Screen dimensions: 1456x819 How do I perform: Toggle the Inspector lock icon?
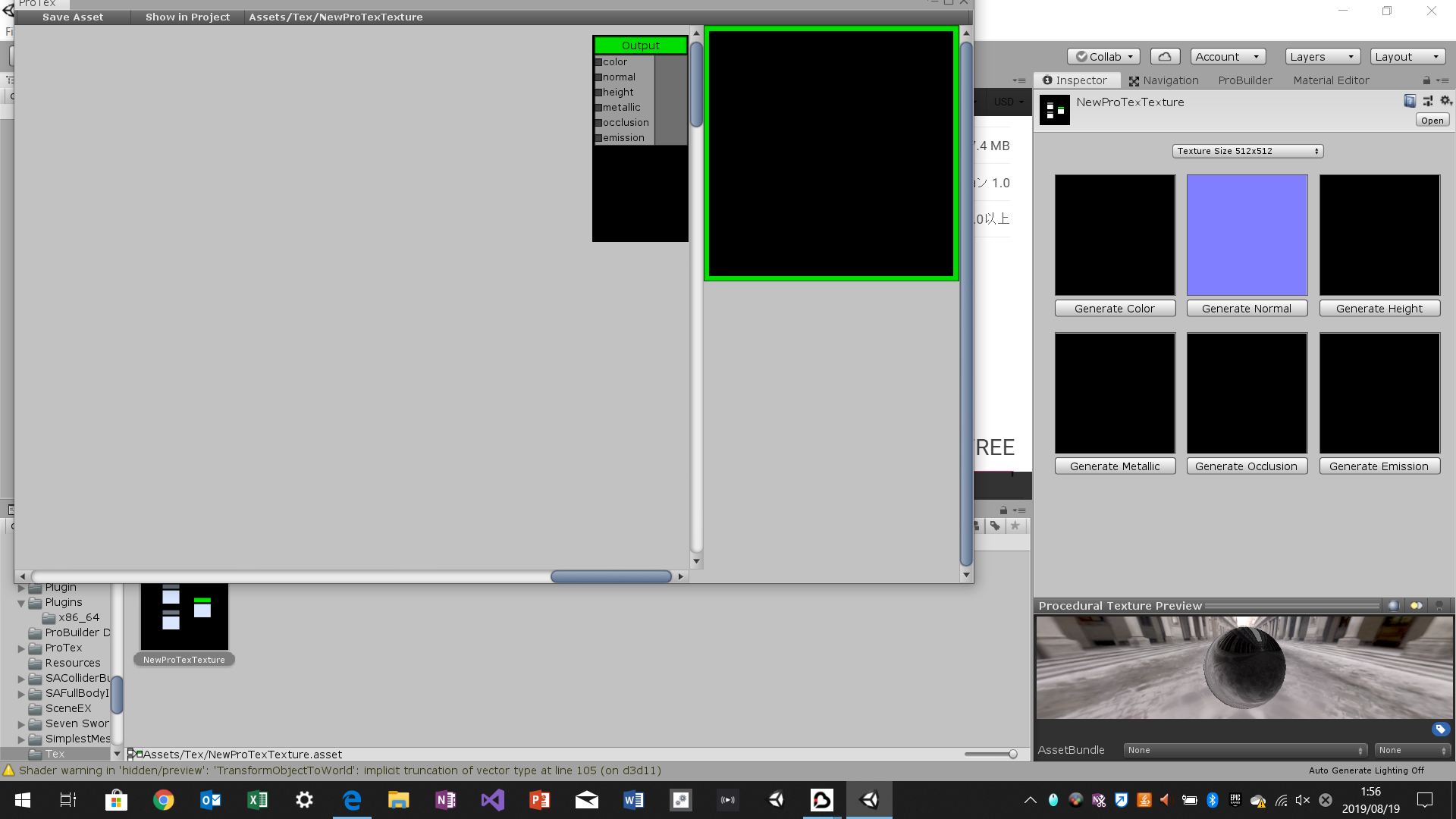pyautogui.click(x=1426, y=80)
